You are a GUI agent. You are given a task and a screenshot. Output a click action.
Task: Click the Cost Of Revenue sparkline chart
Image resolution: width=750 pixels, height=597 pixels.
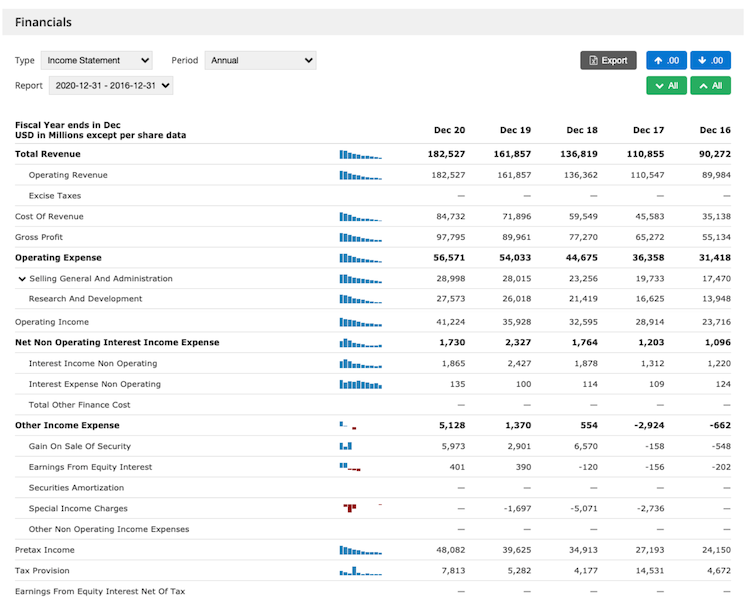(x=361, y=217)
